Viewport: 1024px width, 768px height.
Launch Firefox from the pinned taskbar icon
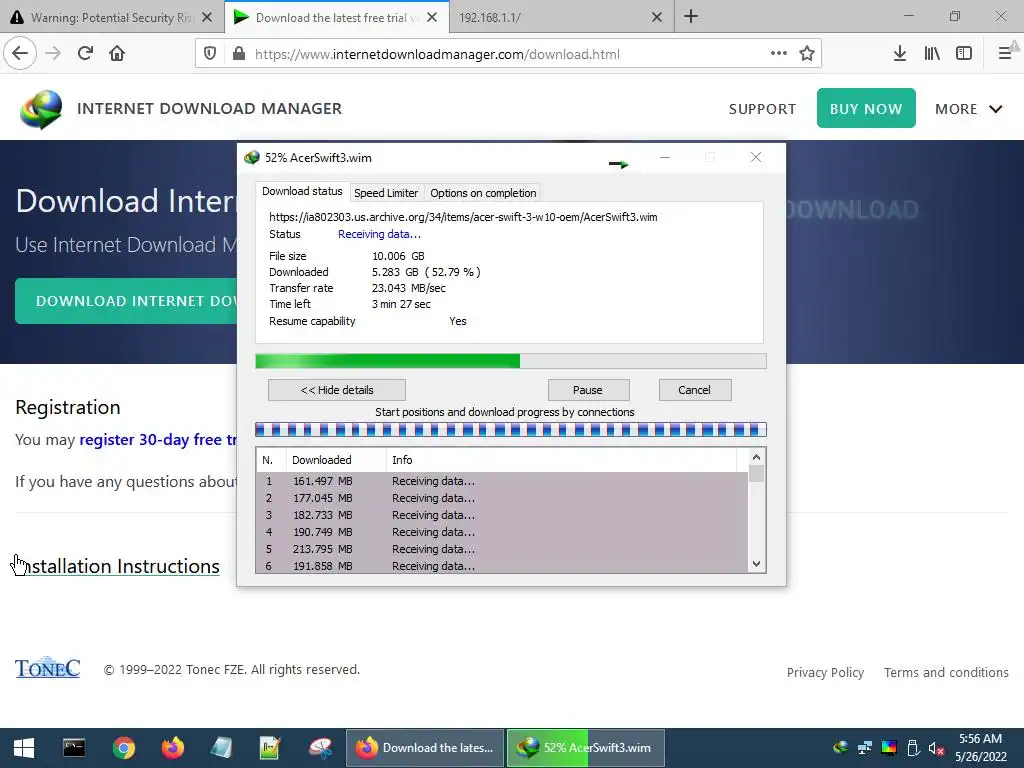(x=173, y=748)
